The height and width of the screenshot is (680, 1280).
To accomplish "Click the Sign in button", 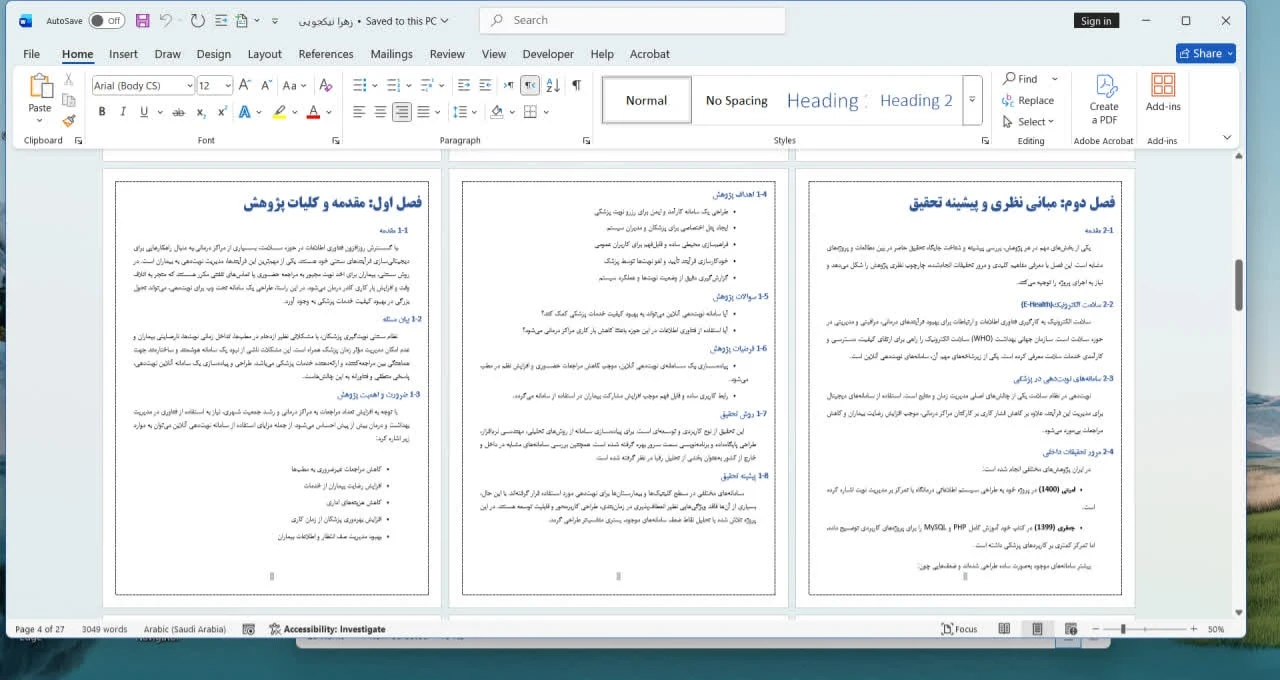I will click(x=1096, y=21).
